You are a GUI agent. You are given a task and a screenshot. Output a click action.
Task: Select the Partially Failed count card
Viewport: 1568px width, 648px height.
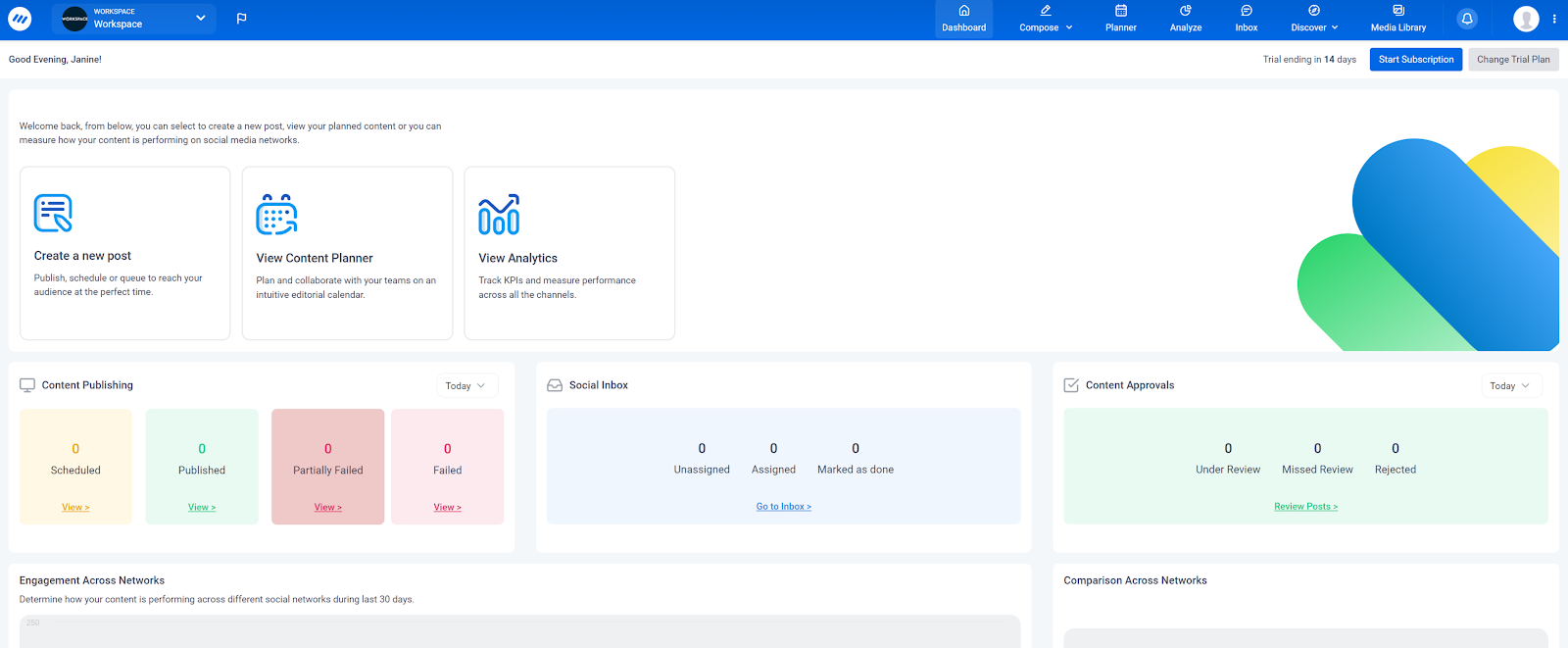coord(328,467)
